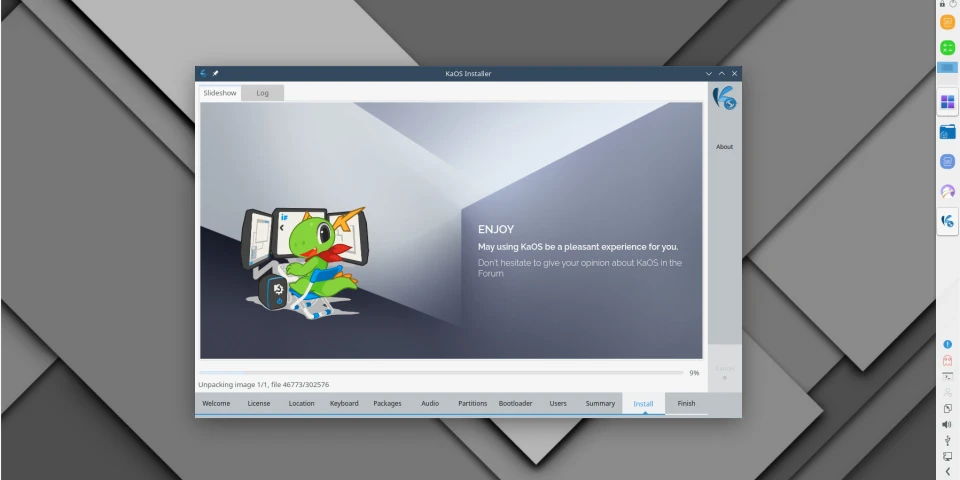Click the KaOS logo in the installer sidebar

click(x=724, y=98)
